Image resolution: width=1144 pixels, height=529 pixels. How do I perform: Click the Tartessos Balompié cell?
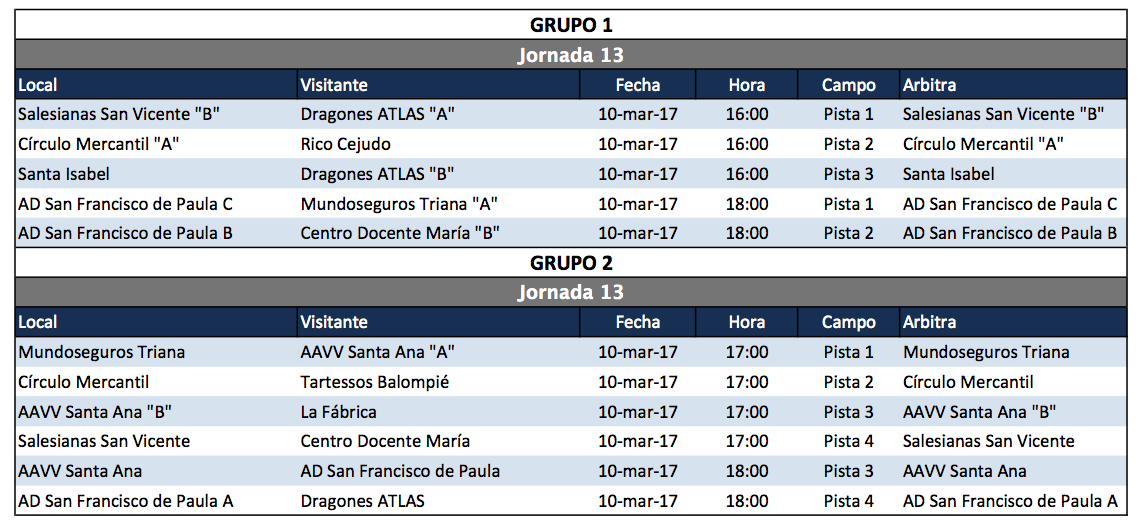pyautogui.click(x=375, y=382)
